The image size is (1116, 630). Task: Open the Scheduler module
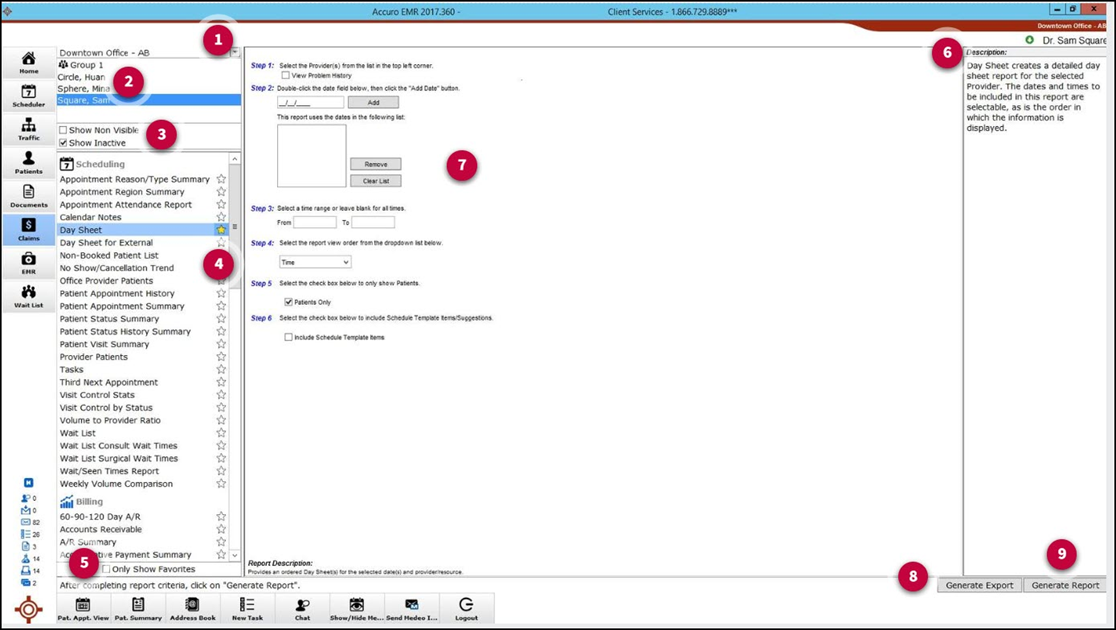[28, 95]
